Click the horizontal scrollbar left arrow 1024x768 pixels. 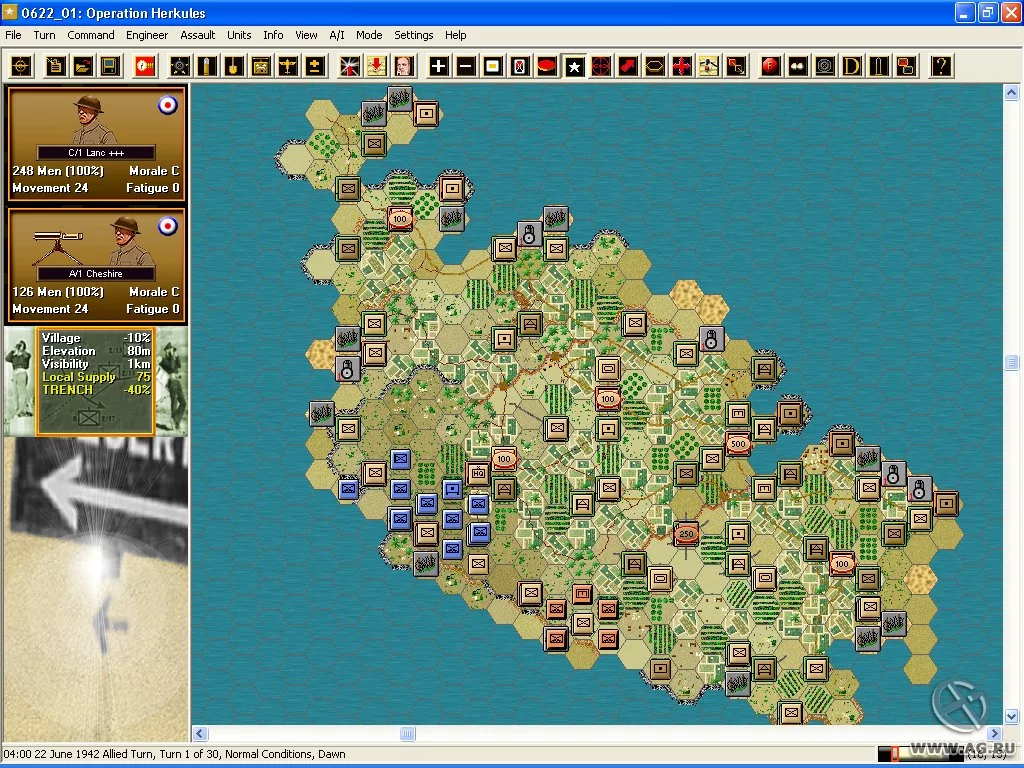[200, 733]
